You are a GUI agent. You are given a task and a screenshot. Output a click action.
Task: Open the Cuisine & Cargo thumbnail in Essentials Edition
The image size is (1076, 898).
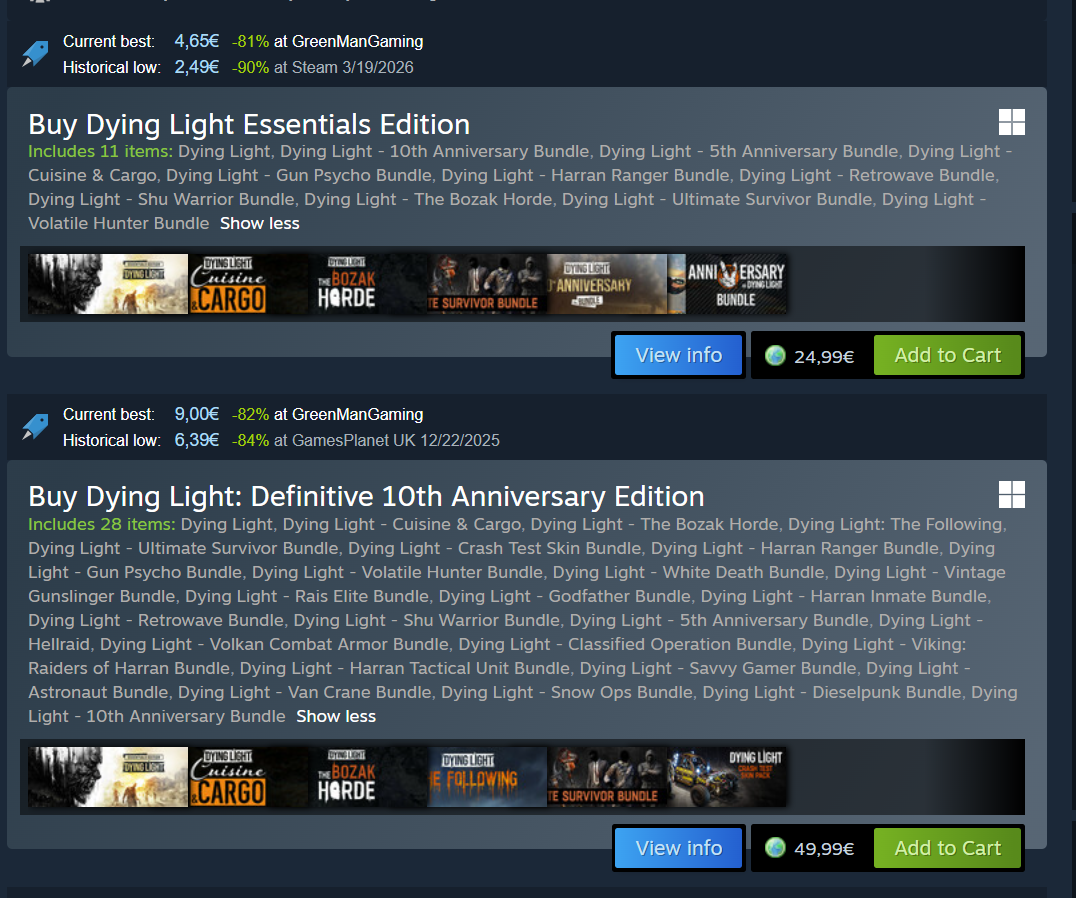point(248,284)
